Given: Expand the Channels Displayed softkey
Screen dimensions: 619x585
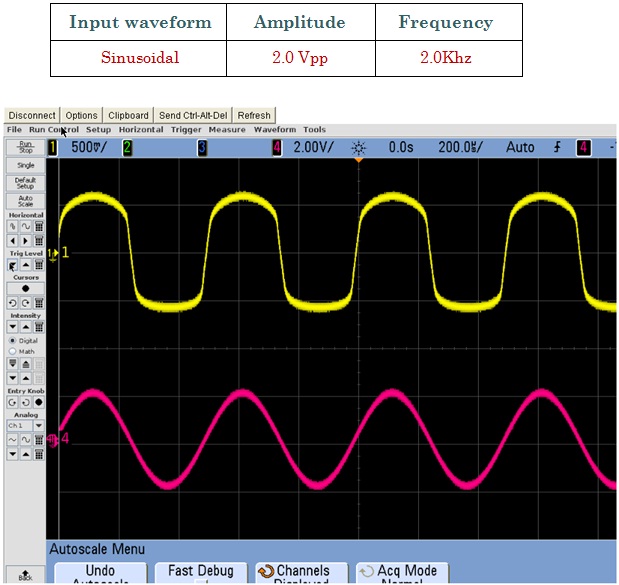Looking at the screenshot, I should click(x=302, y=573).
